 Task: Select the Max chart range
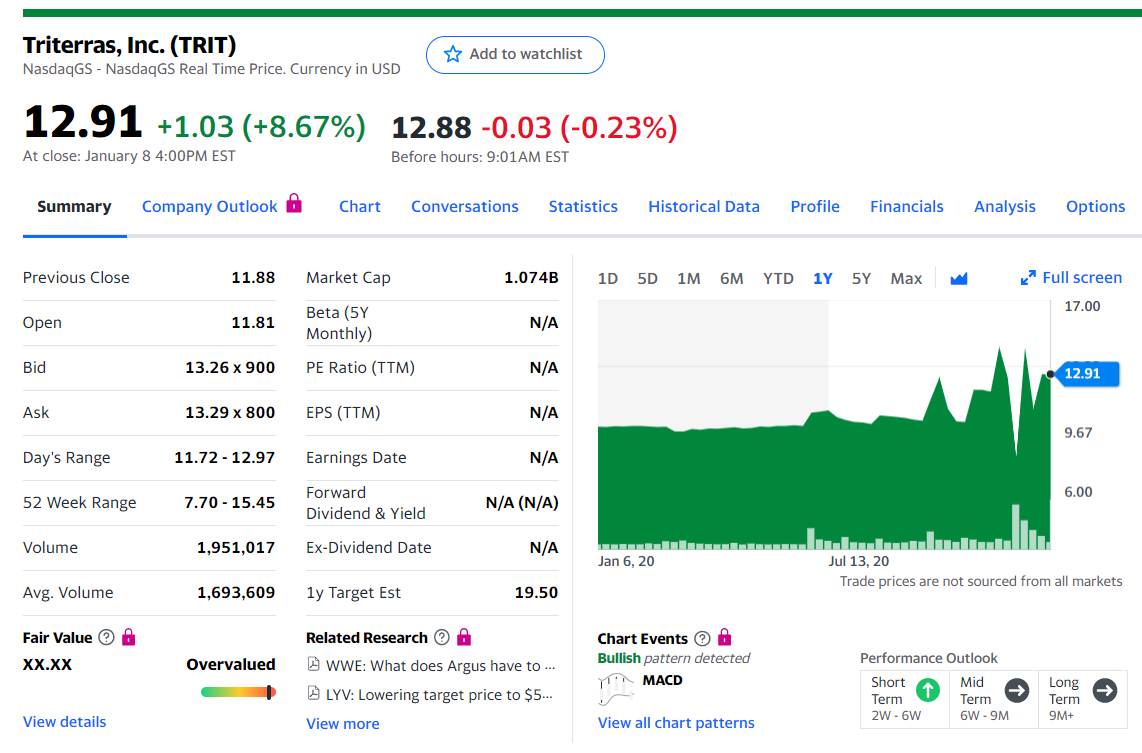tap(906, 278)
